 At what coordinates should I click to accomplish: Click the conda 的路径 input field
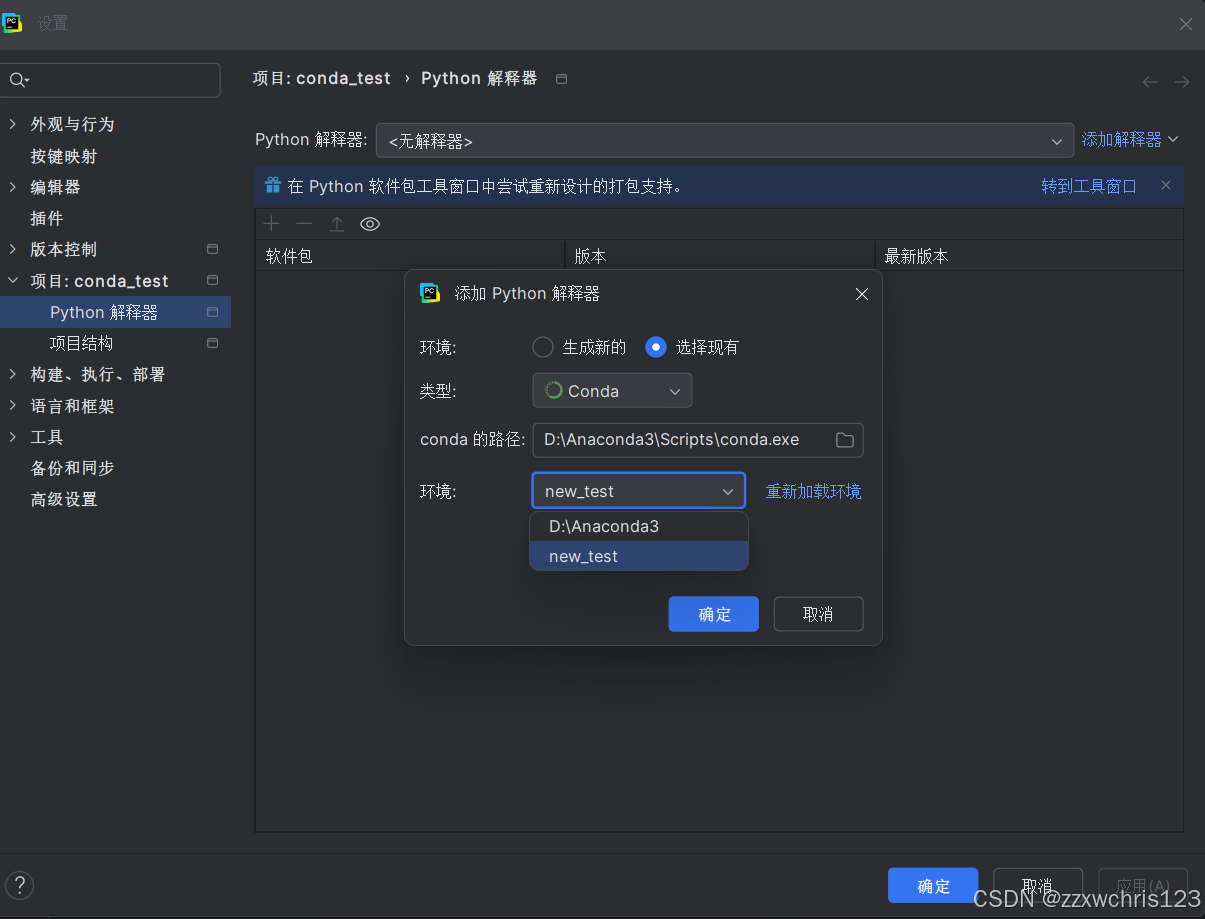click(x=697, y=440)
